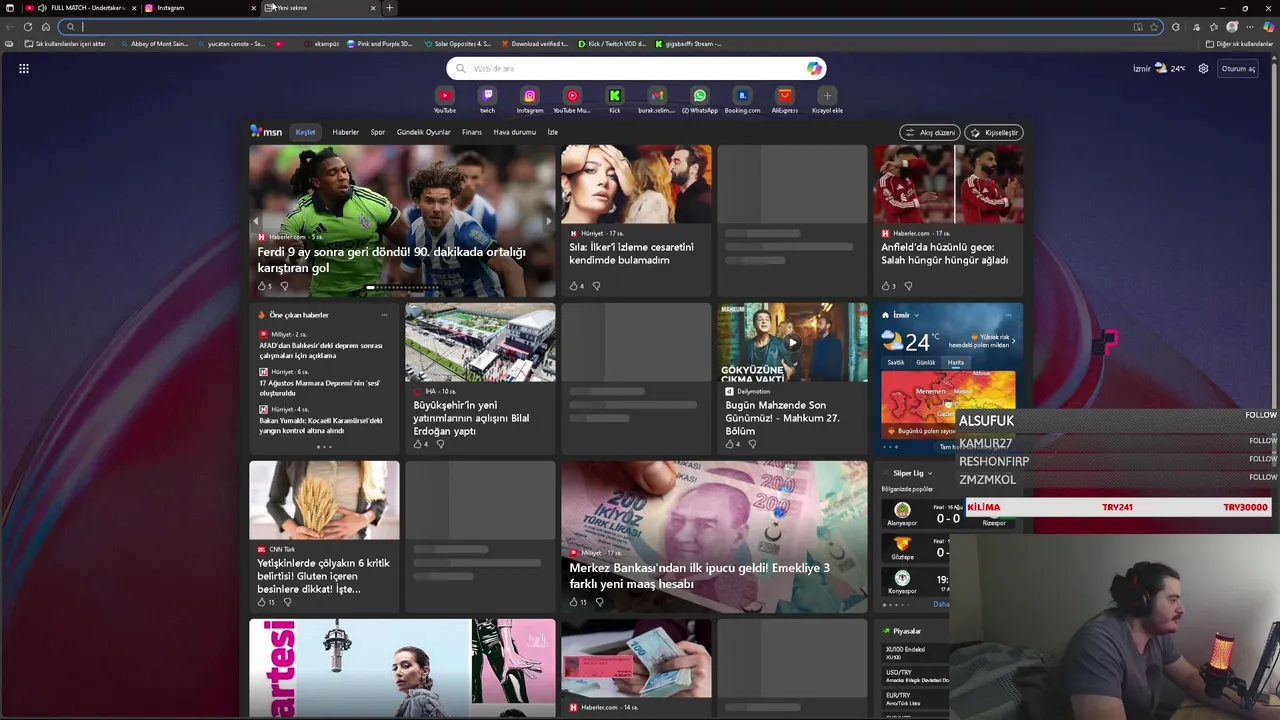Click the Akış düzeni button
This screenshot has height=720, width=1280.
tap(930, 132)
